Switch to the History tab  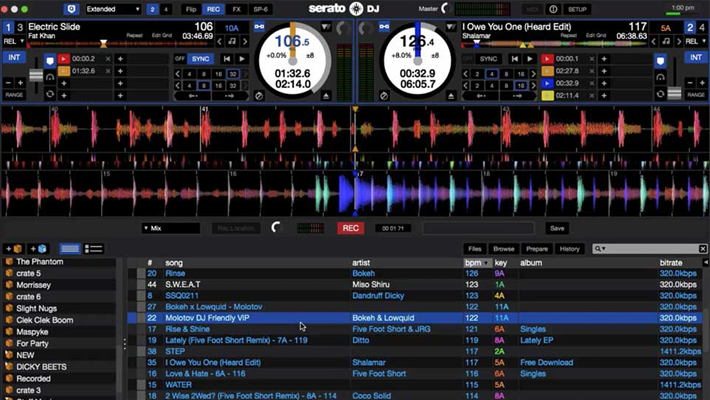click(569, 248)
